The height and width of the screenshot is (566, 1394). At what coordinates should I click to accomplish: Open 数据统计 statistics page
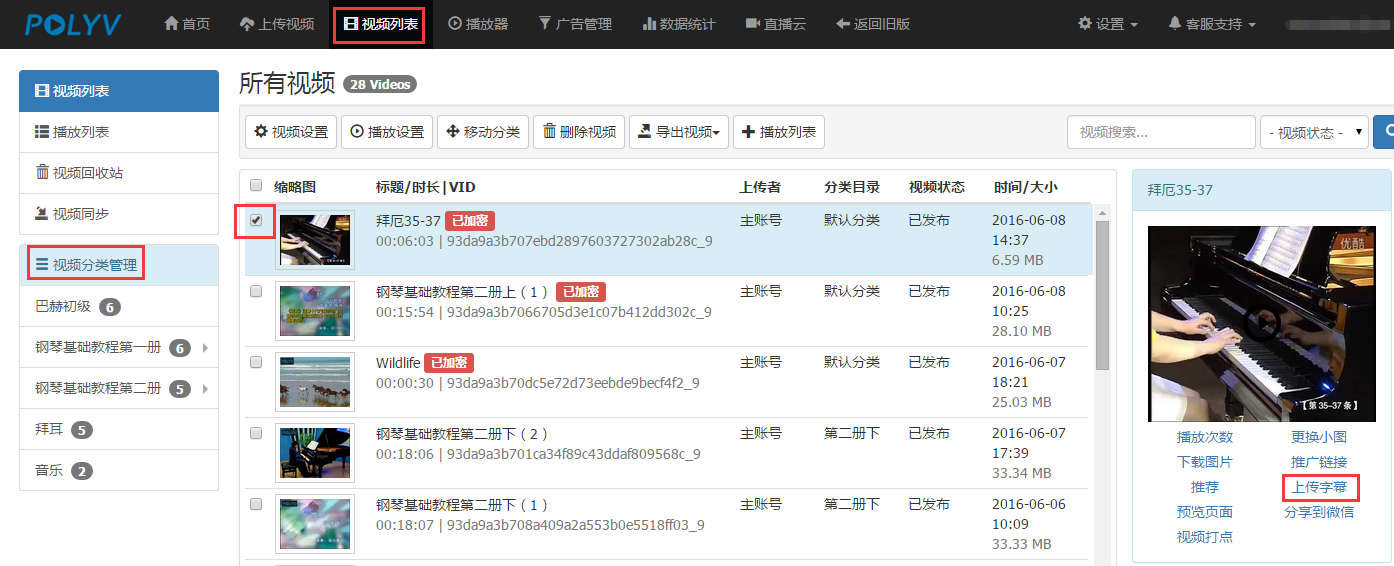point(679,24)
